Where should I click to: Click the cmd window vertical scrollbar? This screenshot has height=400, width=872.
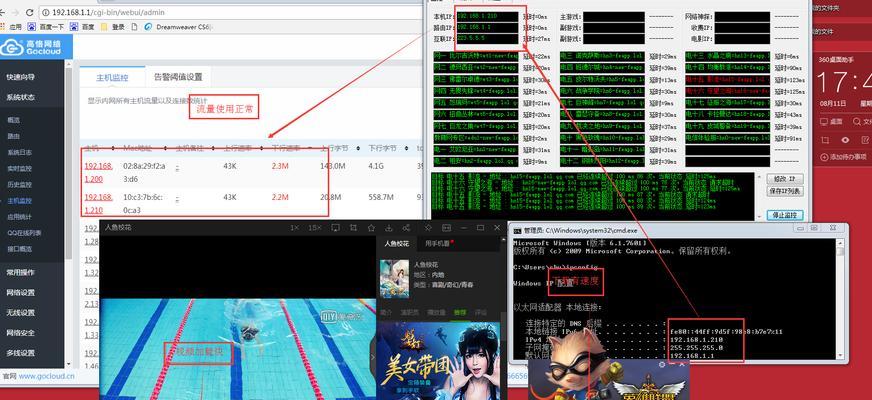point(840,300)
